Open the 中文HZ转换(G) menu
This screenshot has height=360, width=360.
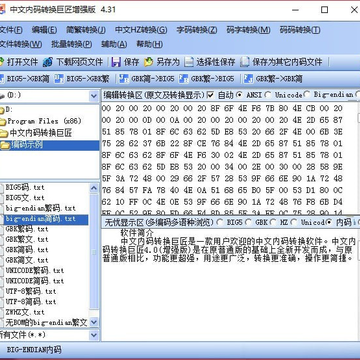click(141, 30)
